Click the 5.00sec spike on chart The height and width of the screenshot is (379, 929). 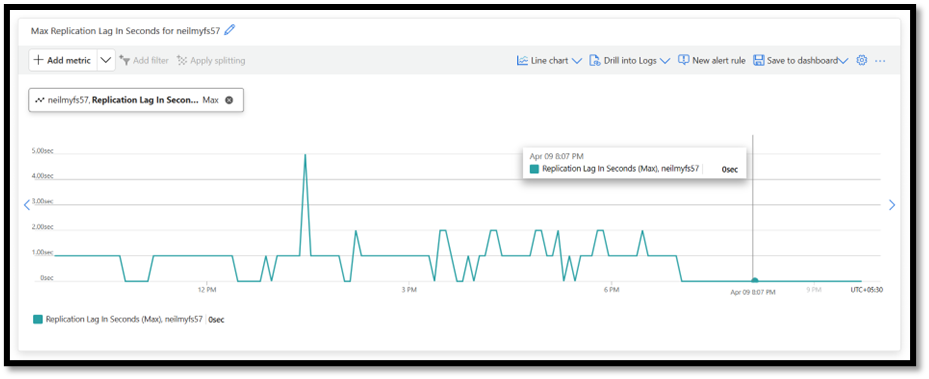click(305, 155)
